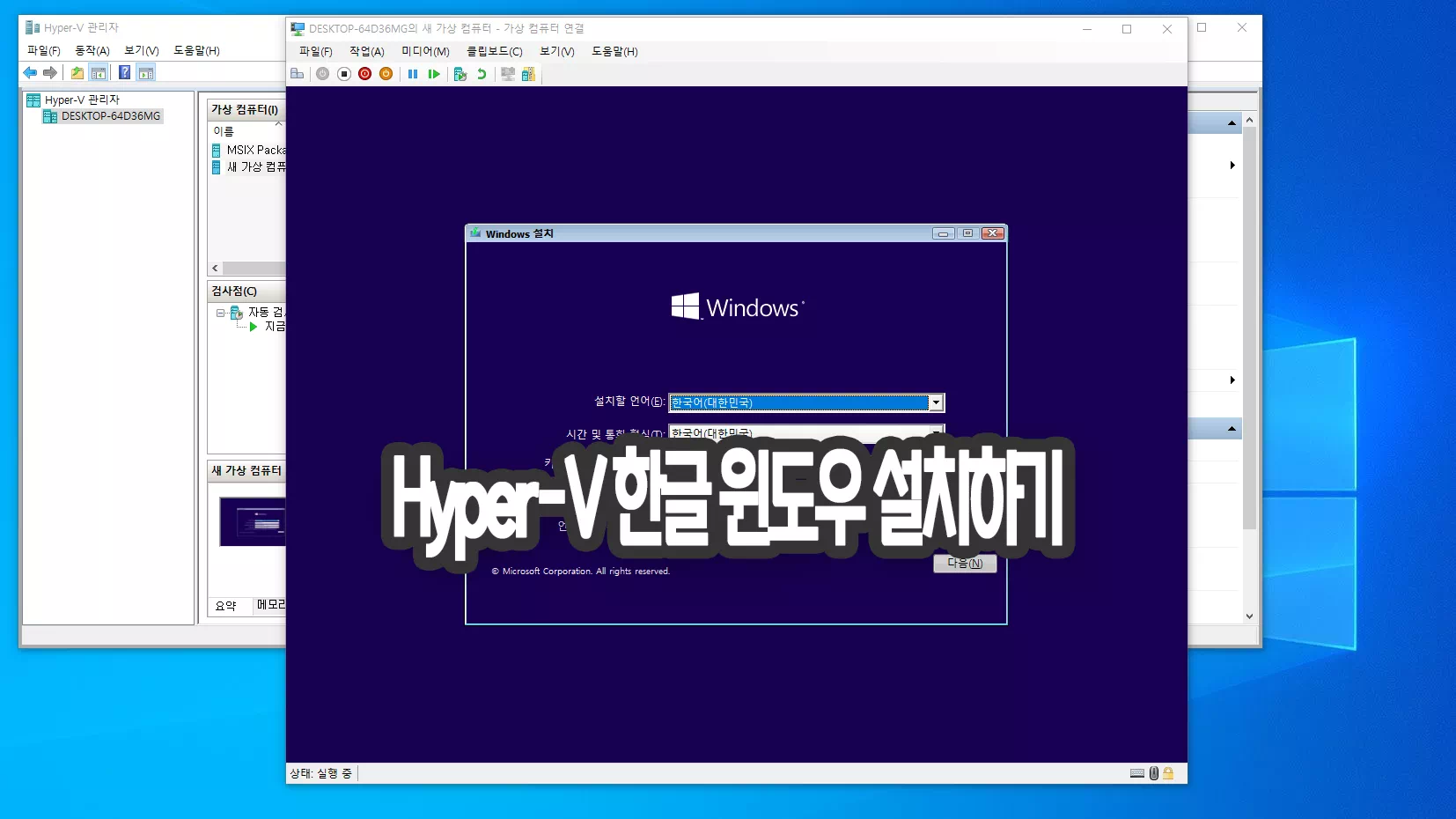This screenshot has height=819, width=1456.
Task: Click the blue back arrow in Hyper-V Manager
Action: [30, 73]
